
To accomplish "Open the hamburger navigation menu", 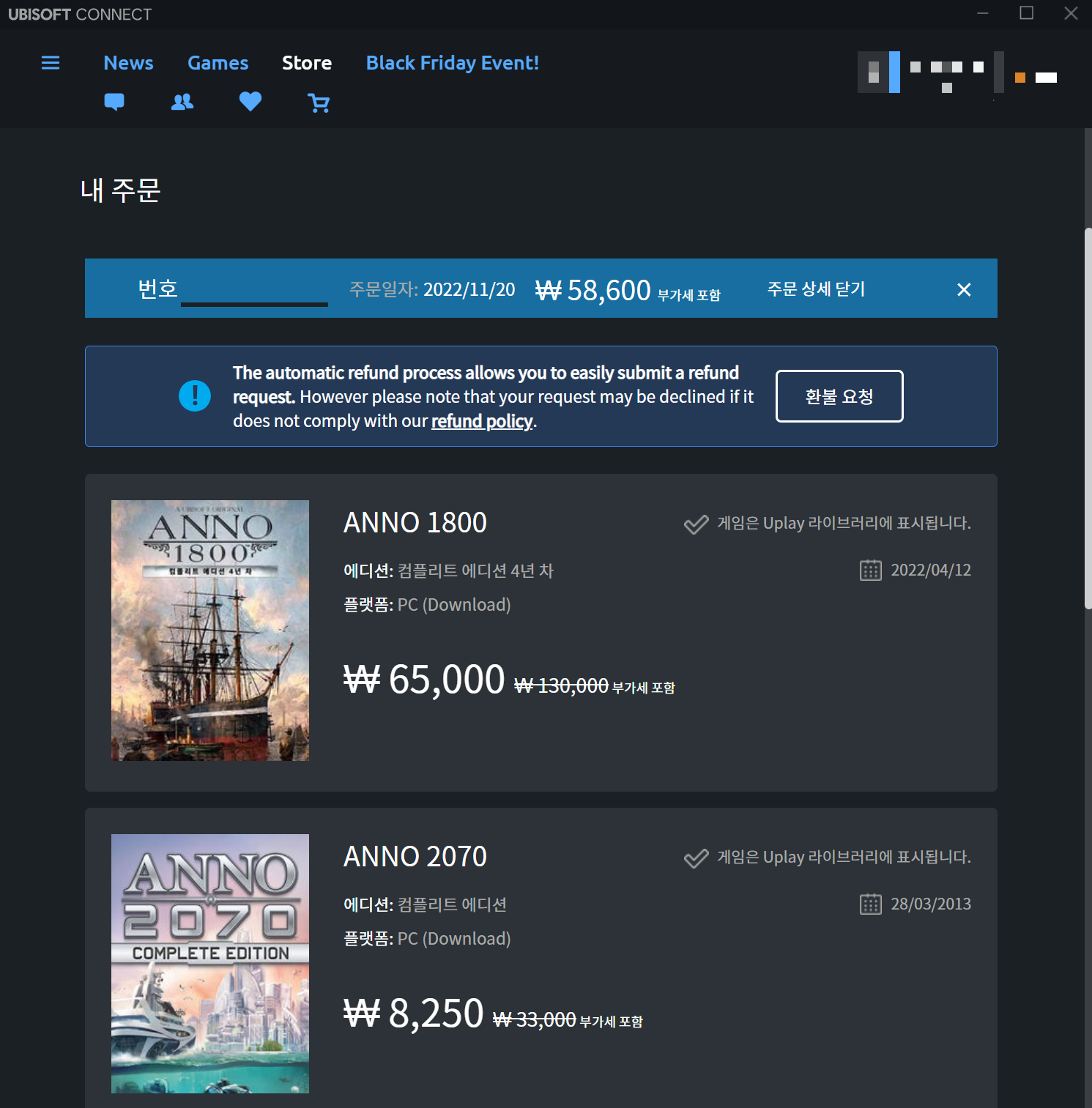I will click(51, 63).
